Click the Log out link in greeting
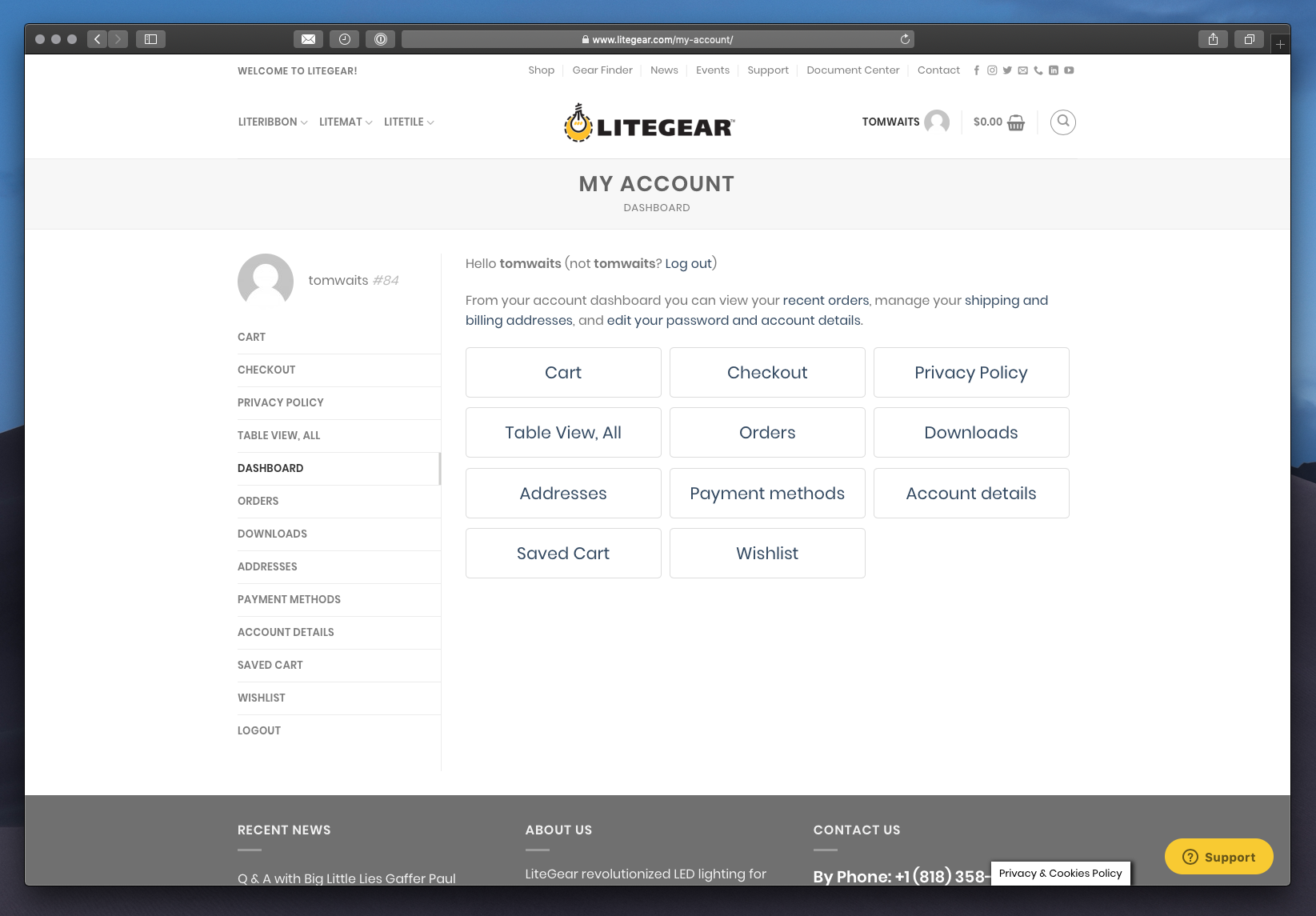 click(688, 264)
